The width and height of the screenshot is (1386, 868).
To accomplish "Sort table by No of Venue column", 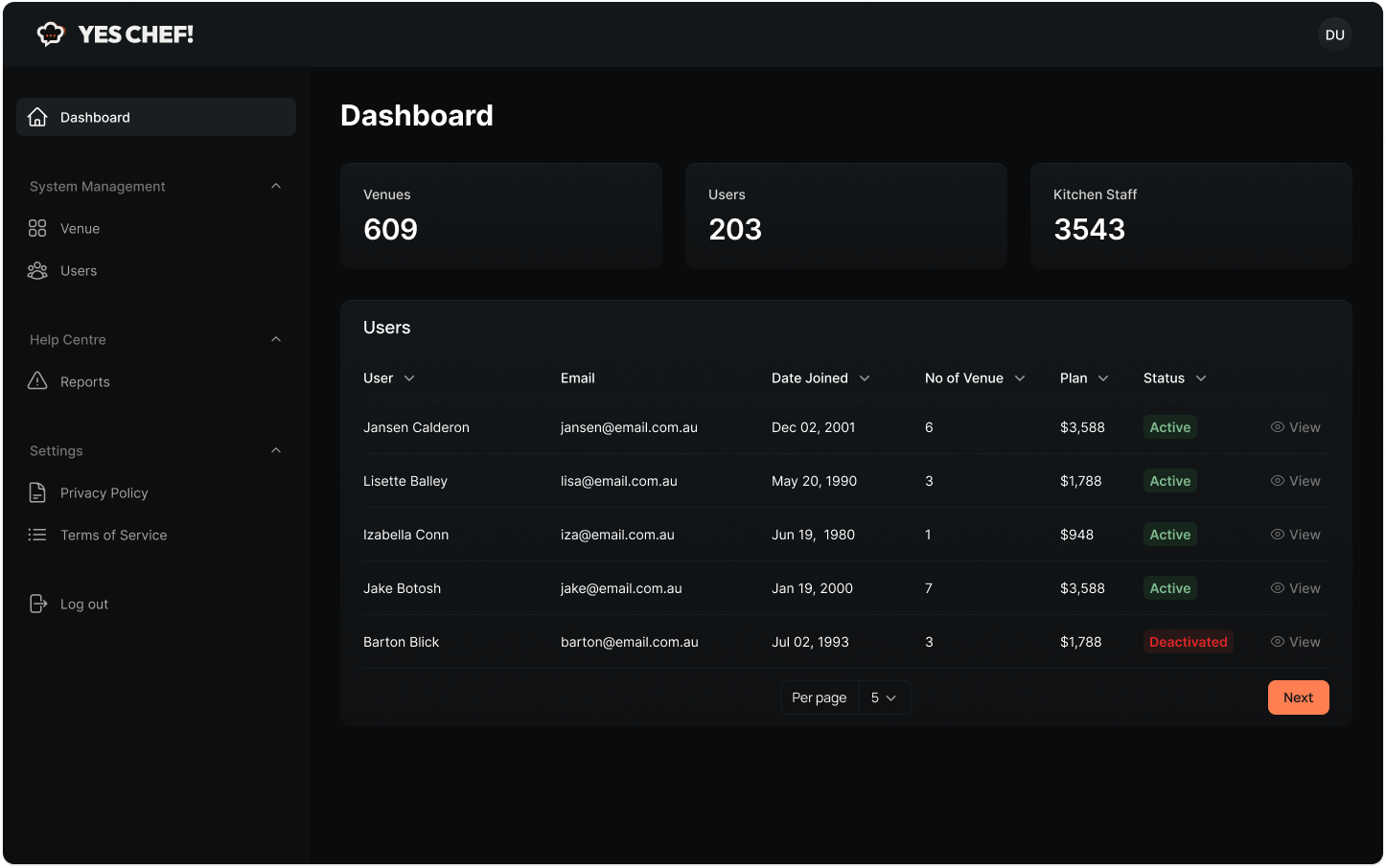I will click(1020, 378).
